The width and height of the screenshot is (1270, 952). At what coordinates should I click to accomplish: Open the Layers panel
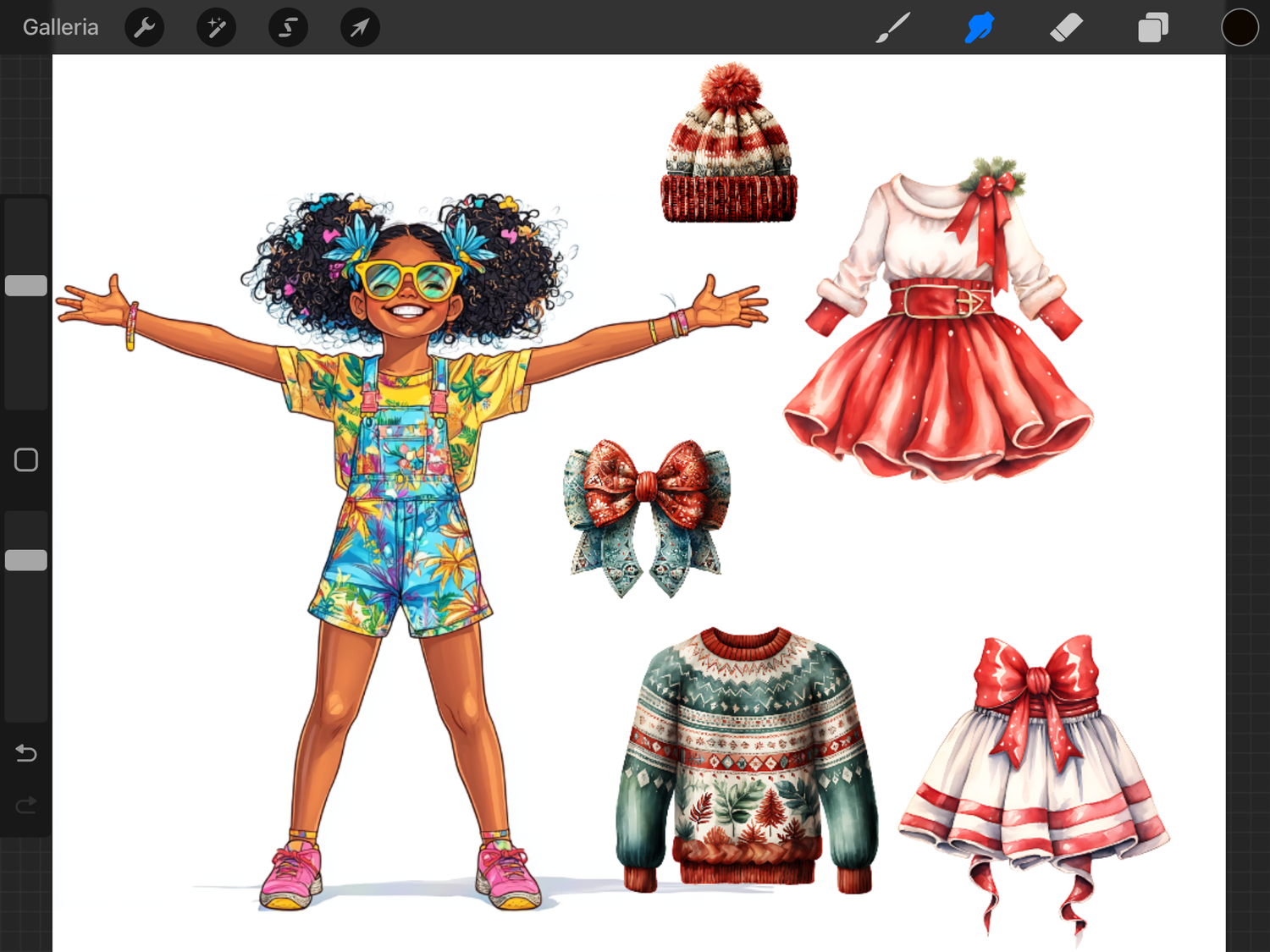1153,28
